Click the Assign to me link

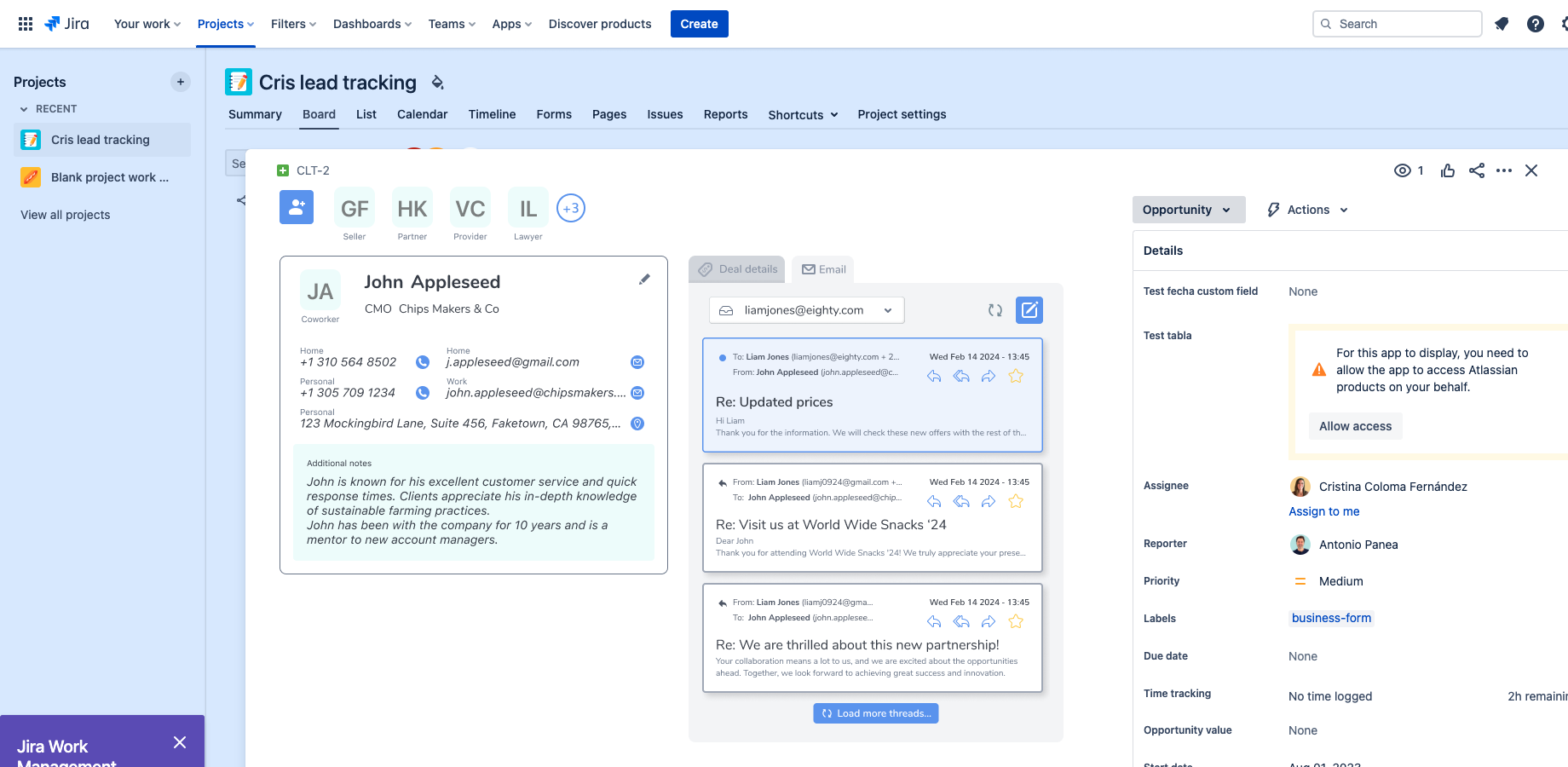[1324, 511]
